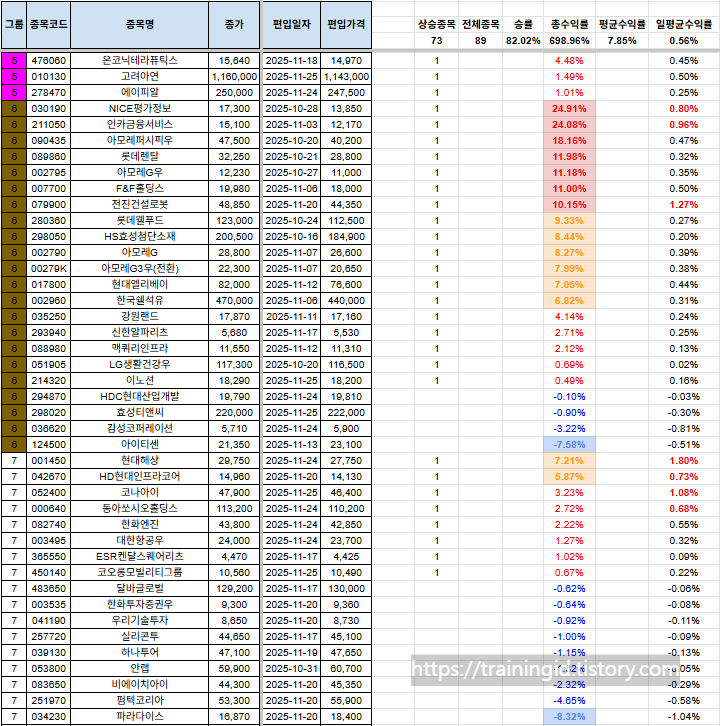720x726 pixels.
Task: Click stock name NICE평가정보
Action: pos(139,109)
